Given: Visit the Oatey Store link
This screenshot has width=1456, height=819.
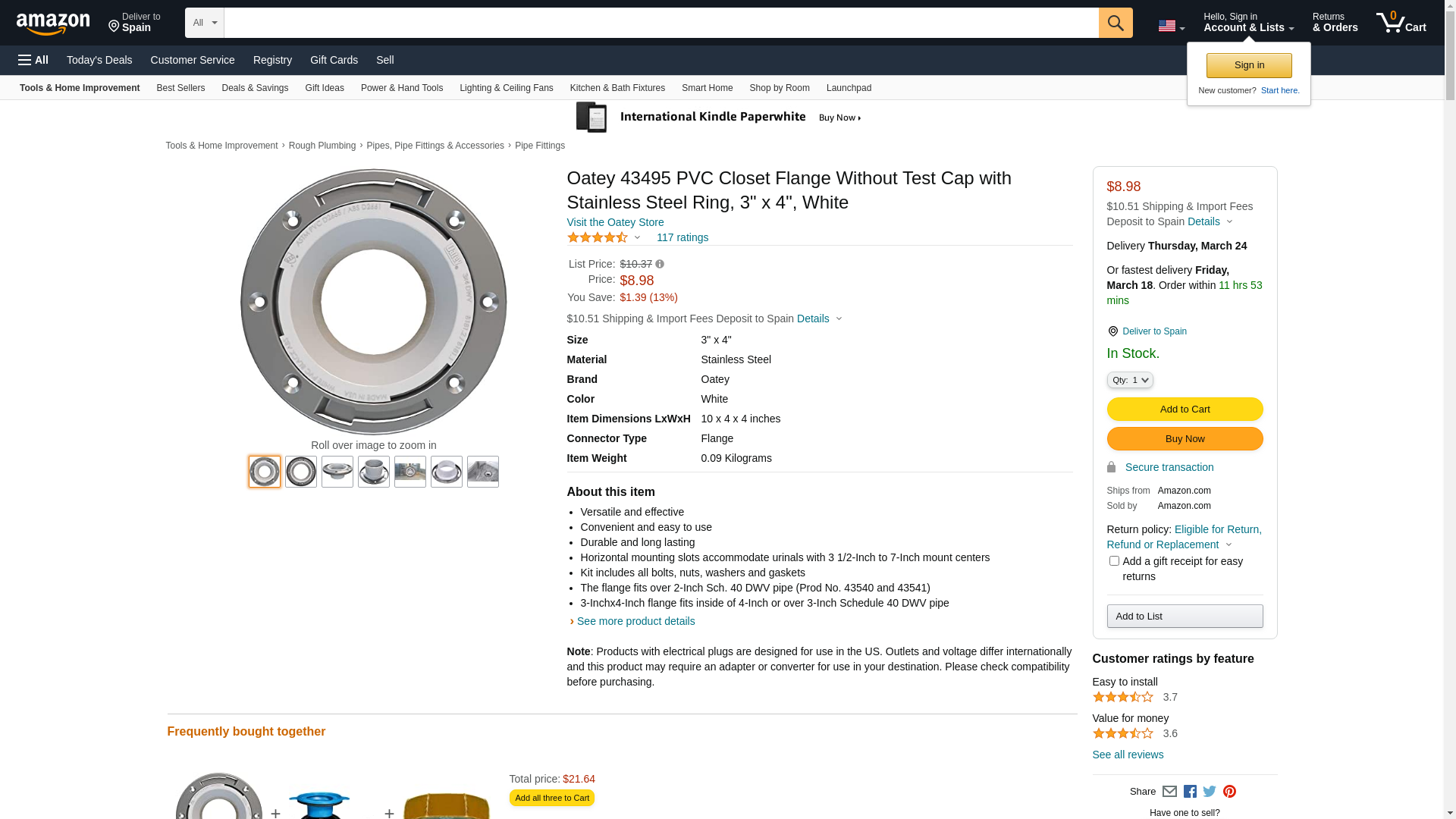Looking at the screenshot, I should (x=615, y=222).
